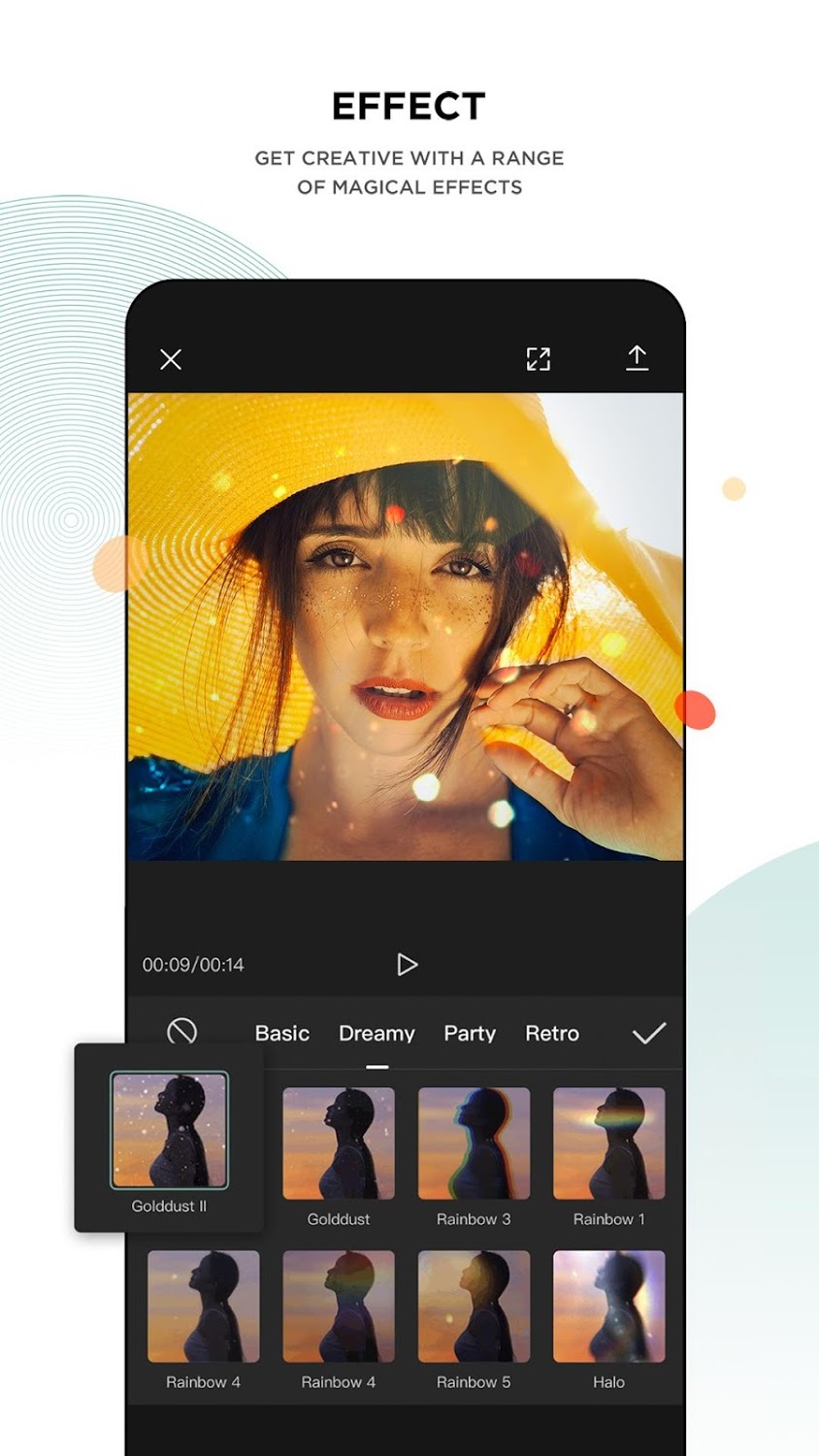Tap the video preview of the woman
The height and width of the screenshot is (1456, 819).
pyautogui.click(x=406, y=626)
